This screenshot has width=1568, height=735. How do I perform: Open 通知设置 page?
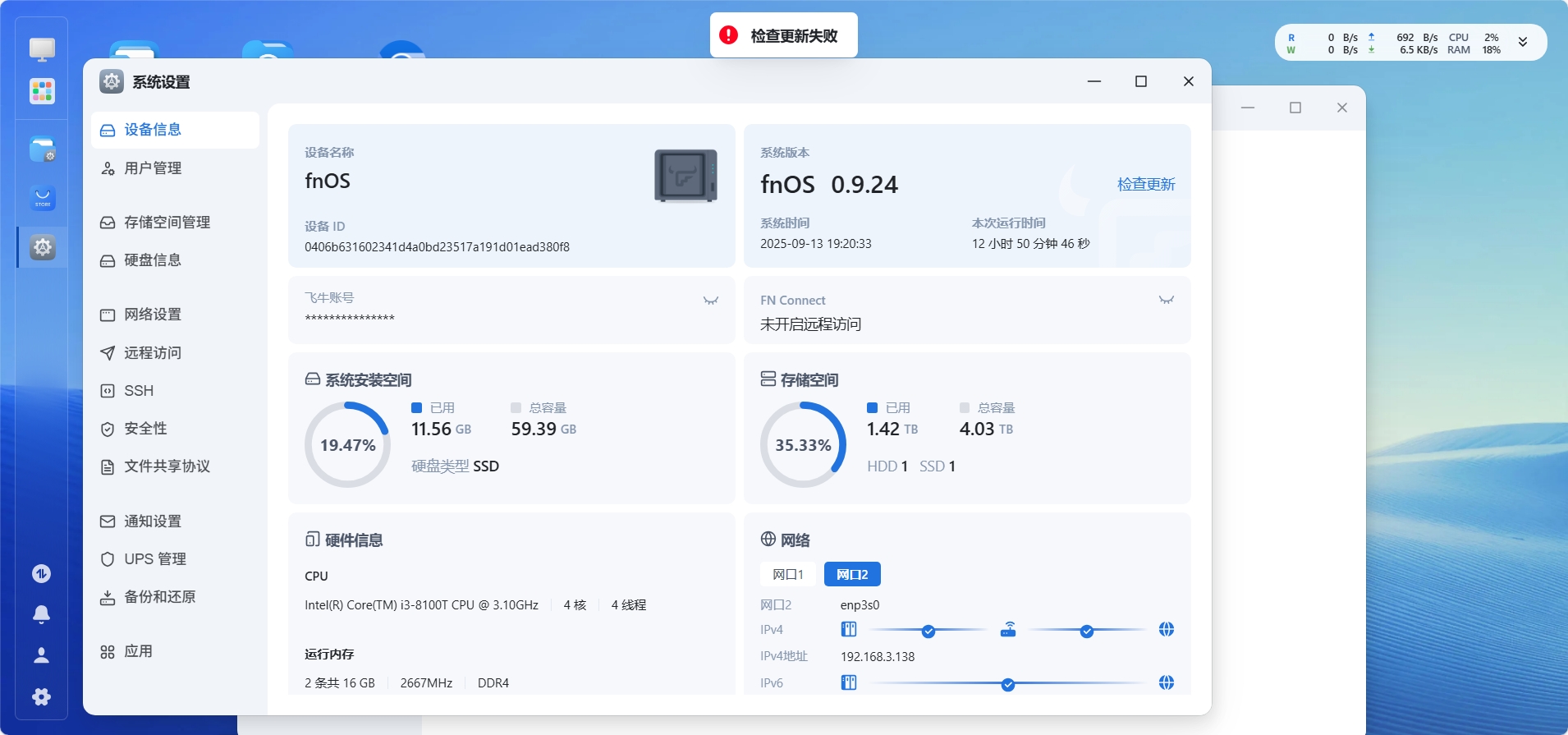pyautogui.click(x=175, y=521)
